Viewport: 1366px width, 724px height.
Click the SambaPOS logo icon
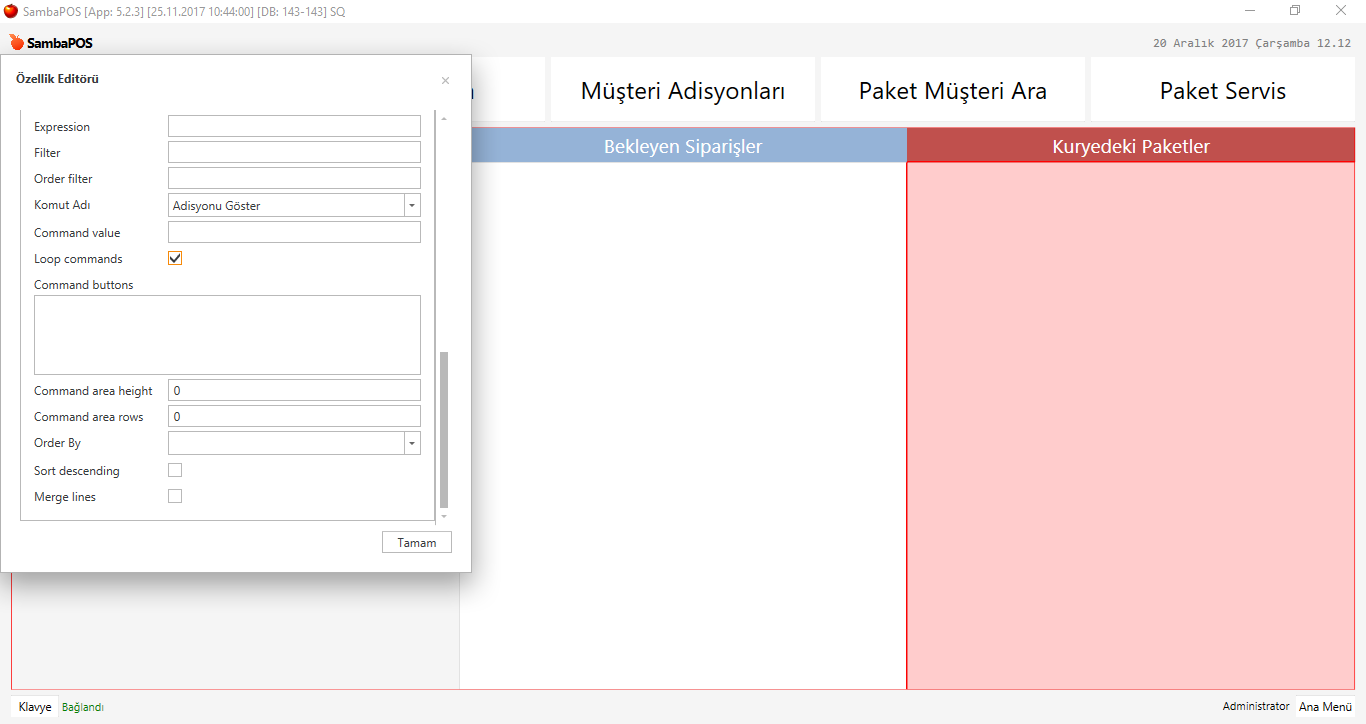pyautogui.click(x=17, y=43)
